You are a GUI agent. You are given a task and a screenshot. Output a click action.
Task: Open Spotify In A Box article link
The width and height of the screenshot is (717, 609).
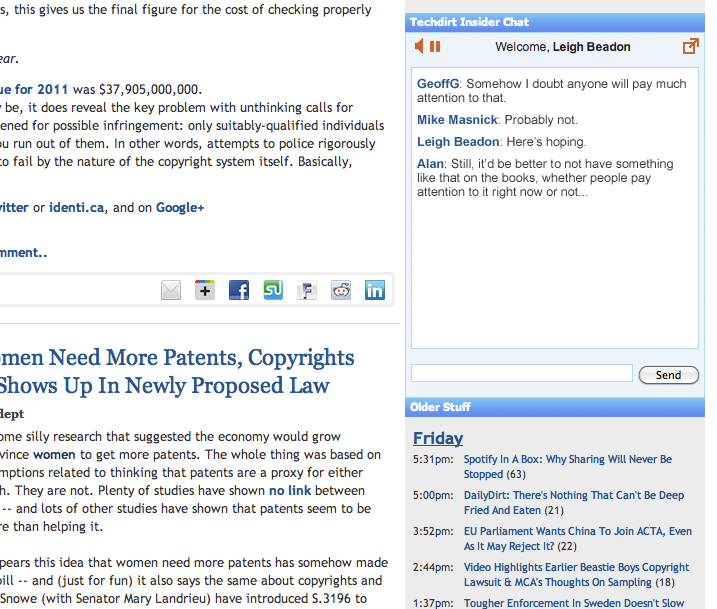coord(567,466)
